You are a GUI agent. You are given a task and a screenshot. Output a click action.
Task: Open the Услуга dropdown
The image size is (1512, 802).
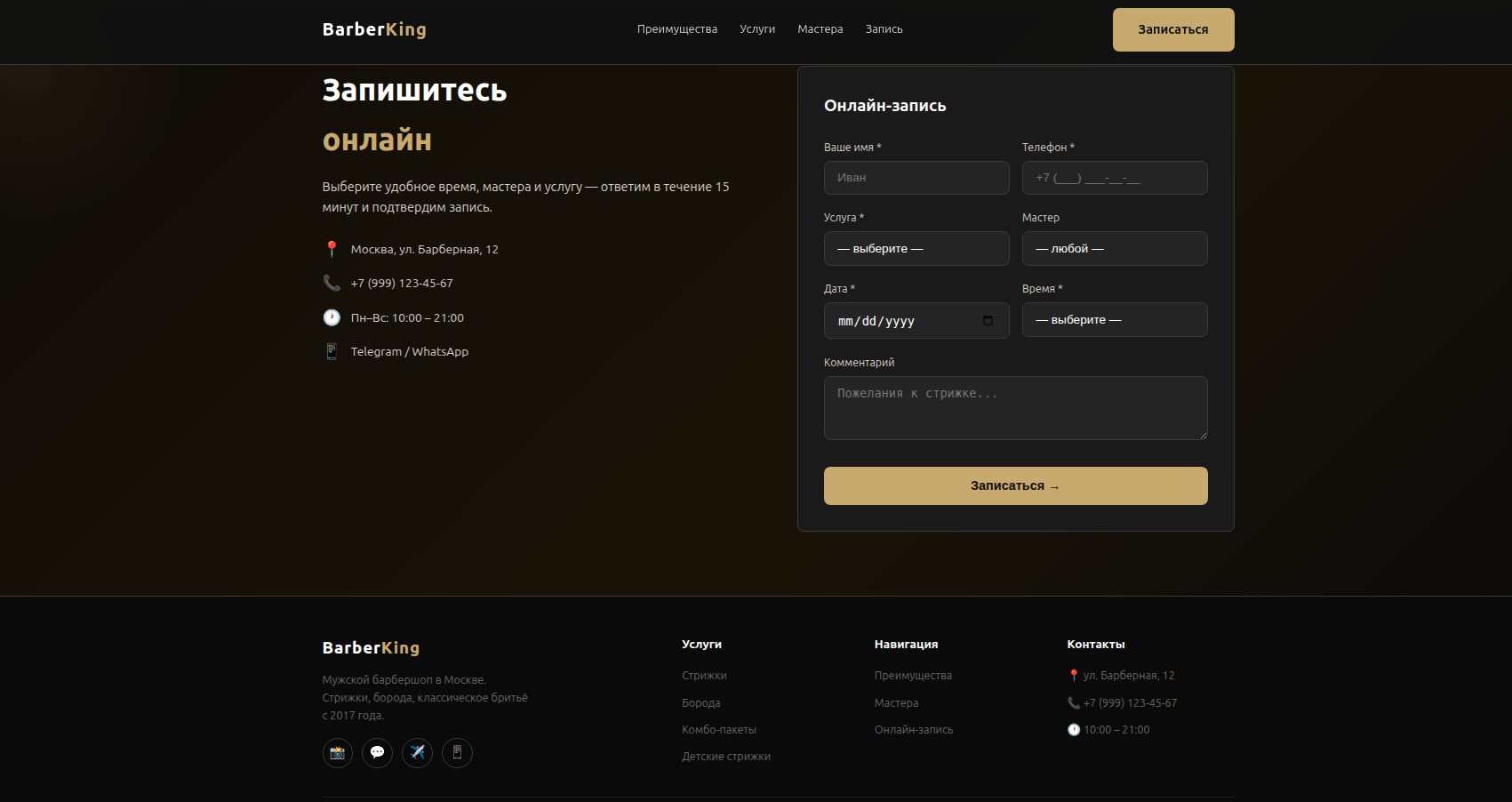(916, 248)
